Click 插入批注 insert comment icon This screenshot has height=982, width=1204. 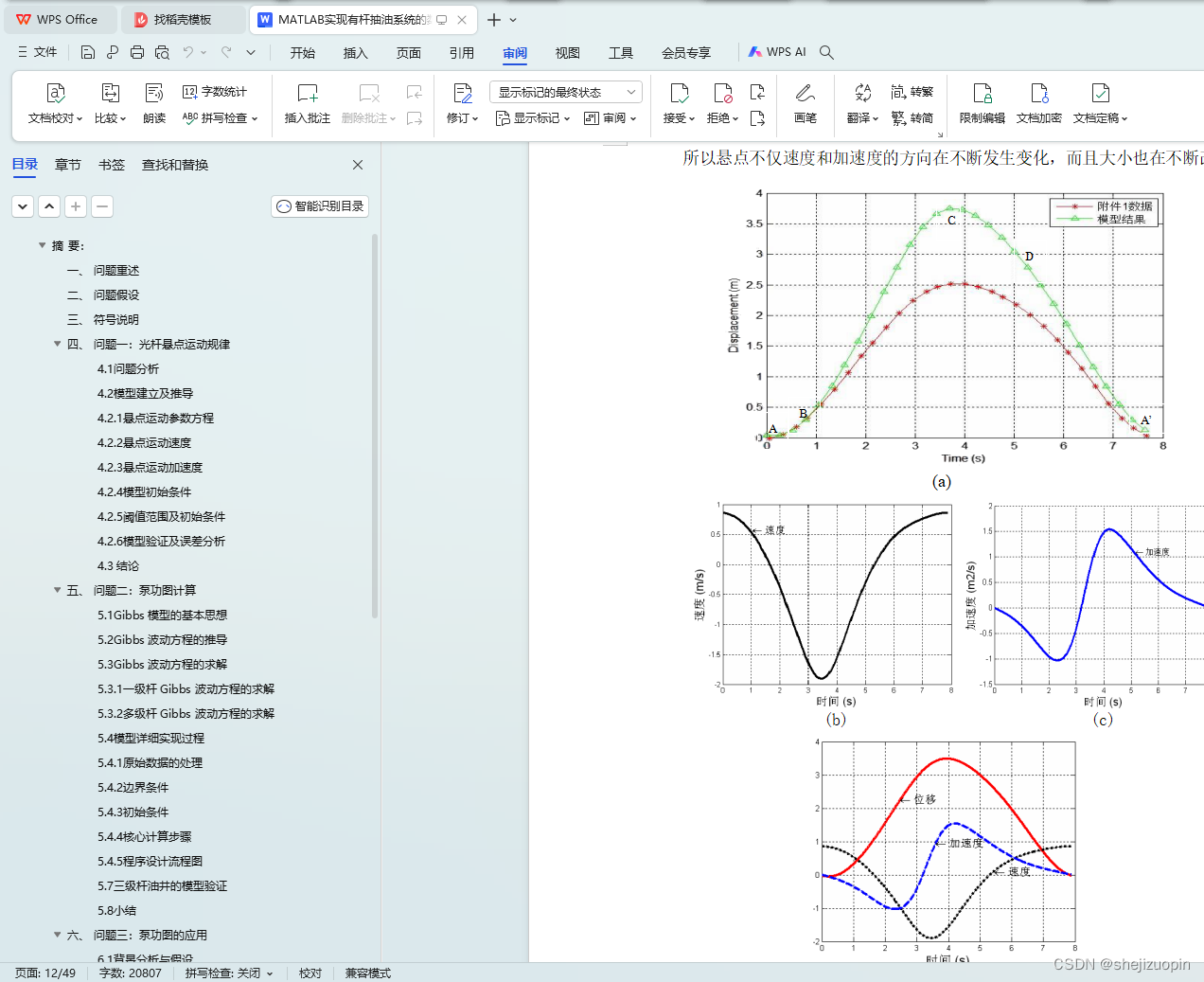308,93
